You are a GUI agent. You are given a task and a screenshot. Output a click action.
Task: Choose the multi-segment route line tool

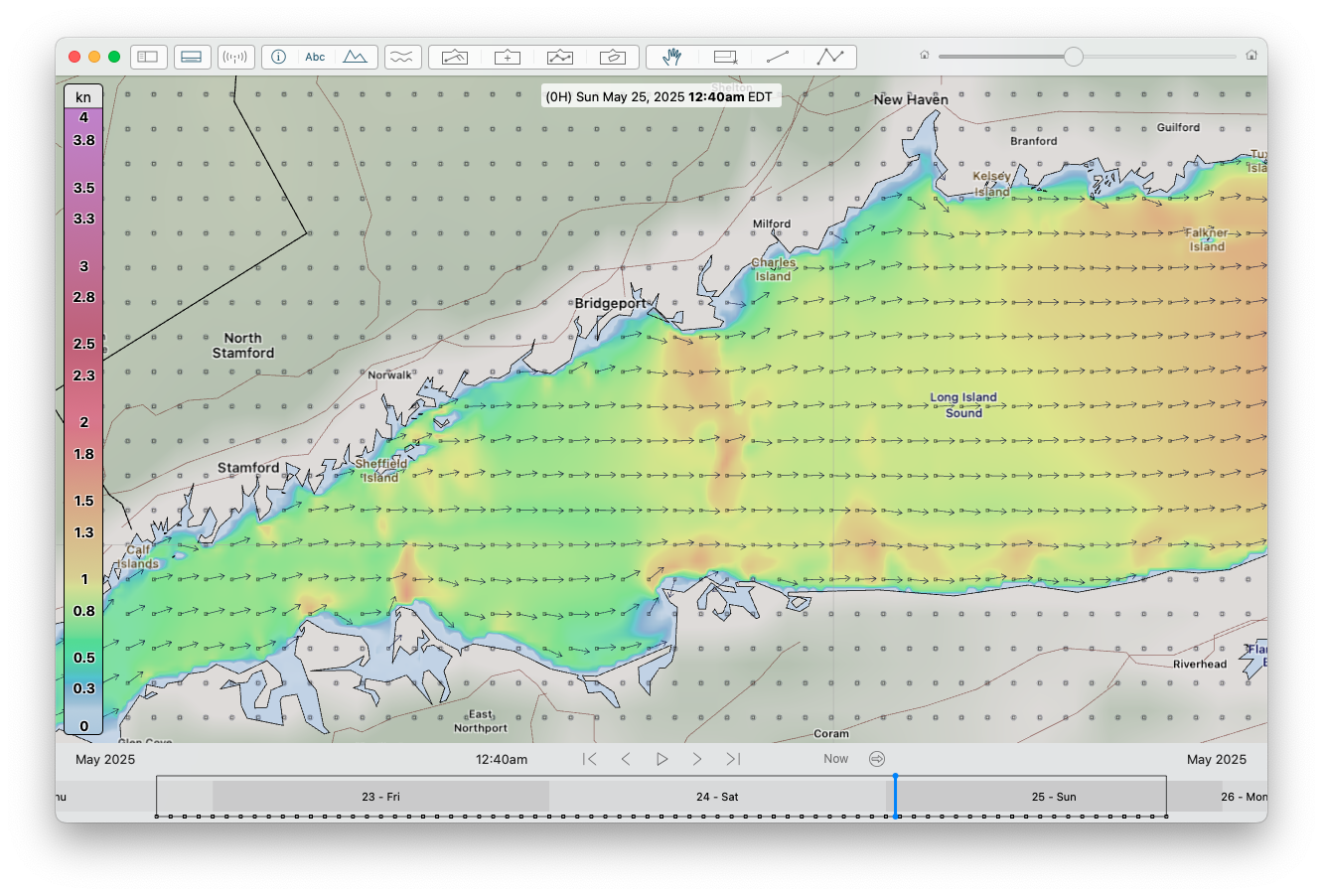[830, 57]
